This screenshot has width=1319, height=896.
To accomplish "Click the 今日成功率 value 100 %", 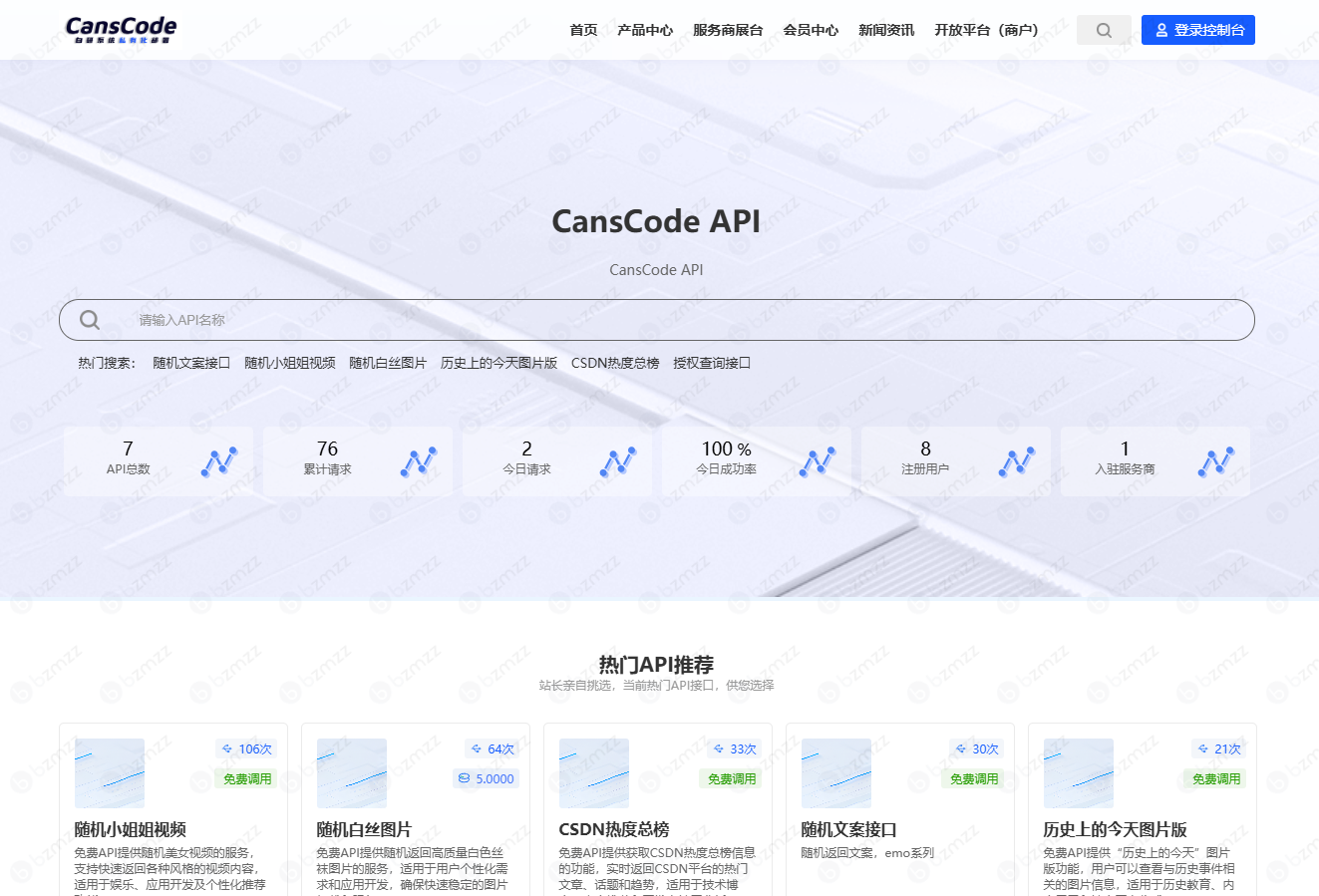I will 726,449.
